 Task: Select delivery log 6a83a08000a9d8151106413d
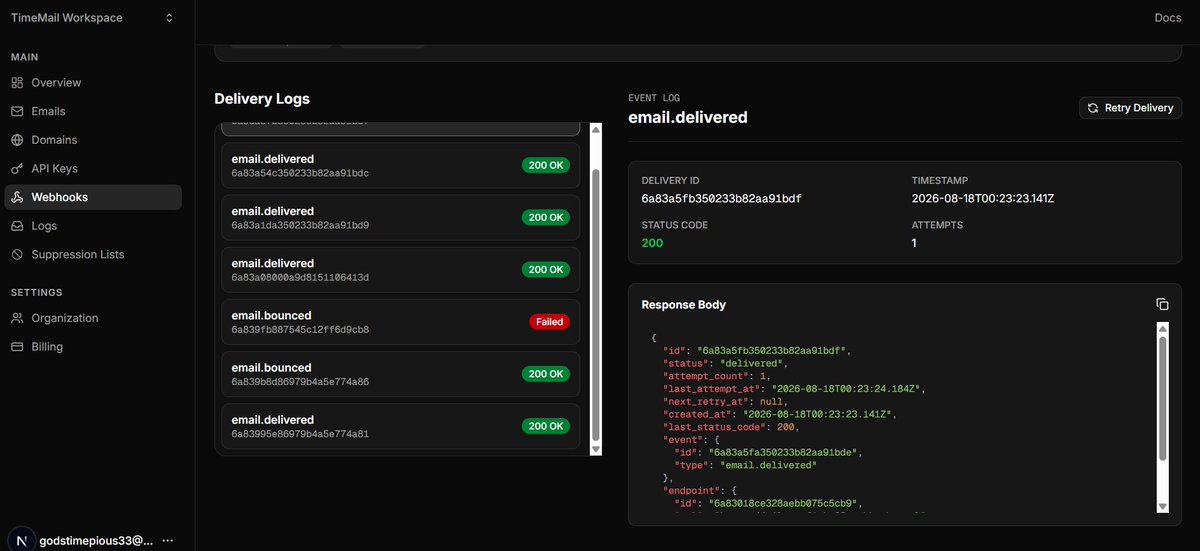[x=400, y=269]
